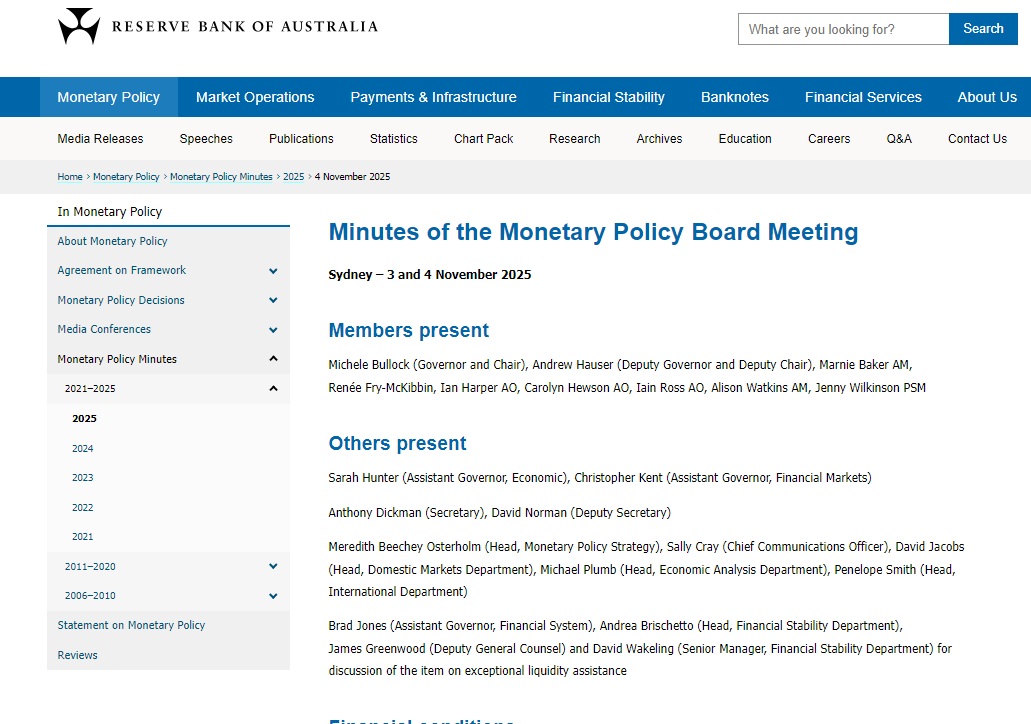1031x724 pixels.
Task: Open Monetary Policy Minutes sidebar link
Action: [117, 359]
